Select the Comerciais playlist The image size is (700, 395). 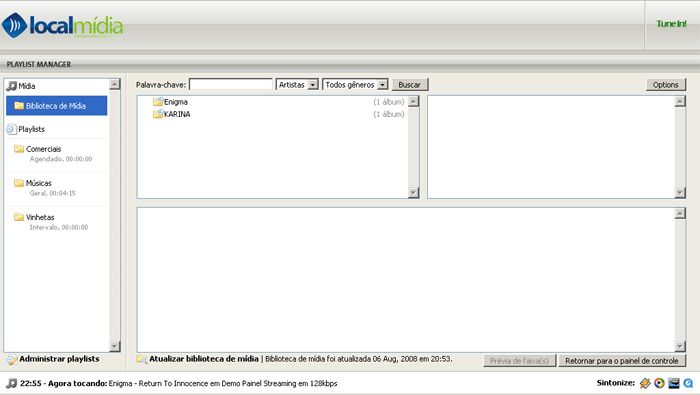point(57,154)
